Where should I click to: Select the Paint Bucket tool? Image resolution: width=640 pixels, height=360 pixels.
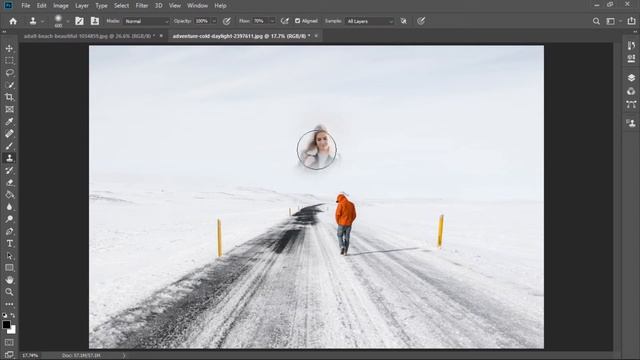point(9,195)
